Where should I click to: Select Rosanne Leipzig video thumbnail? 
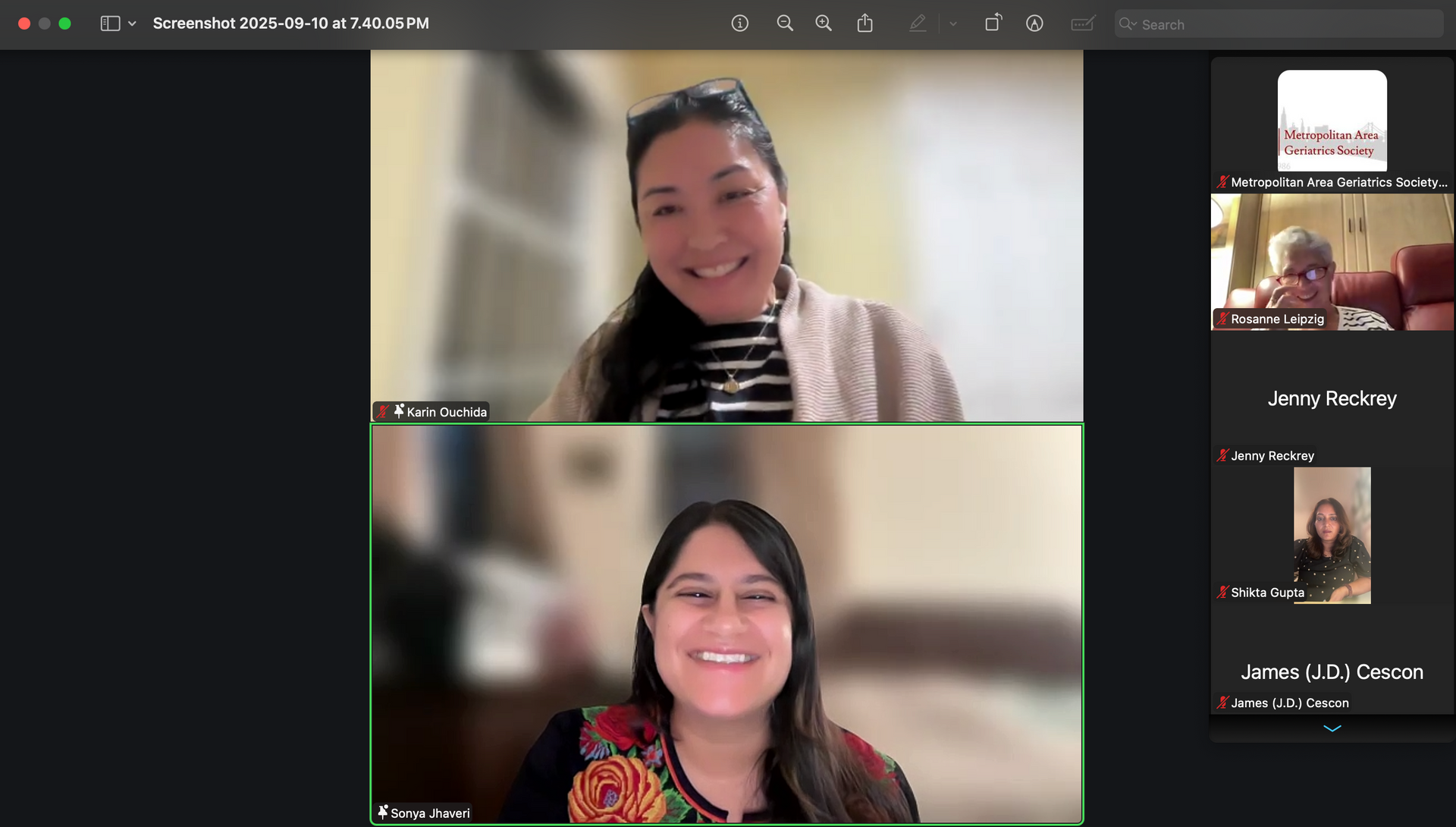coord(1332,262)
